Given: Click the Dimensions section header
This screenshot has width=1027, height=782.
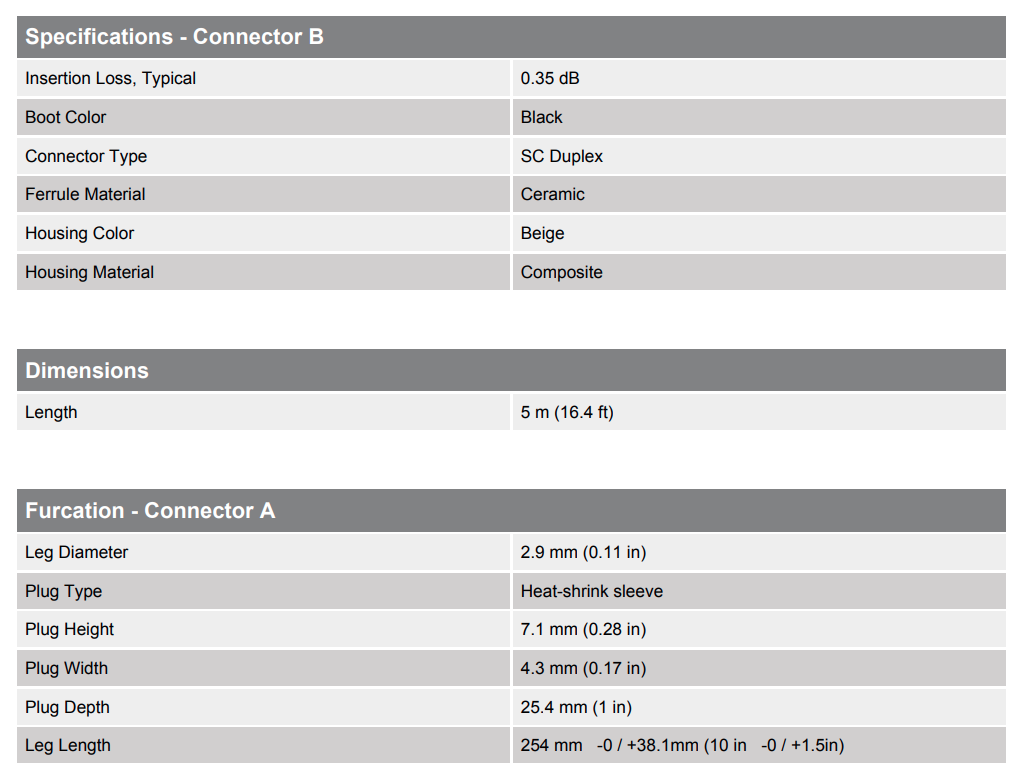Looking at the screenshot, I should point(87,370).
